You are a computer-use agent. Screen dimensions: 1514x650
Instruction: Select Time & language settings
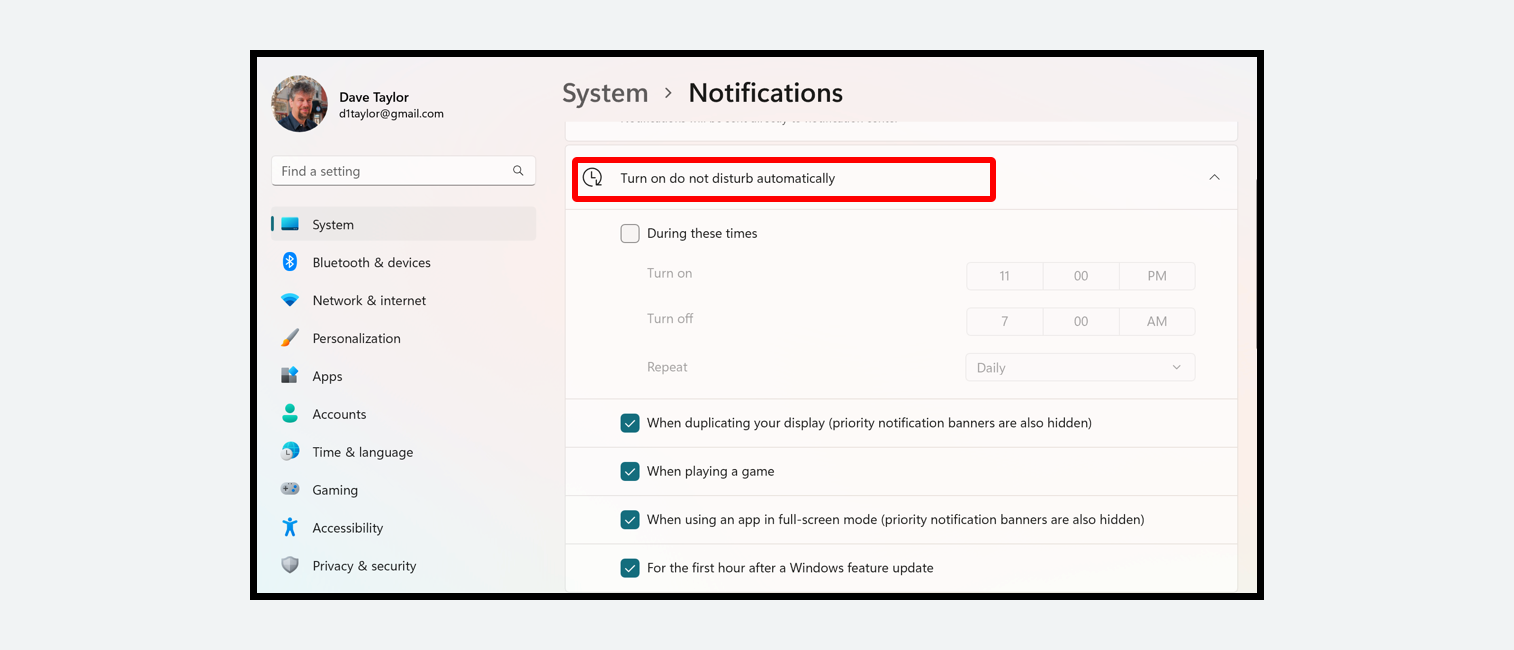(362, 452)
